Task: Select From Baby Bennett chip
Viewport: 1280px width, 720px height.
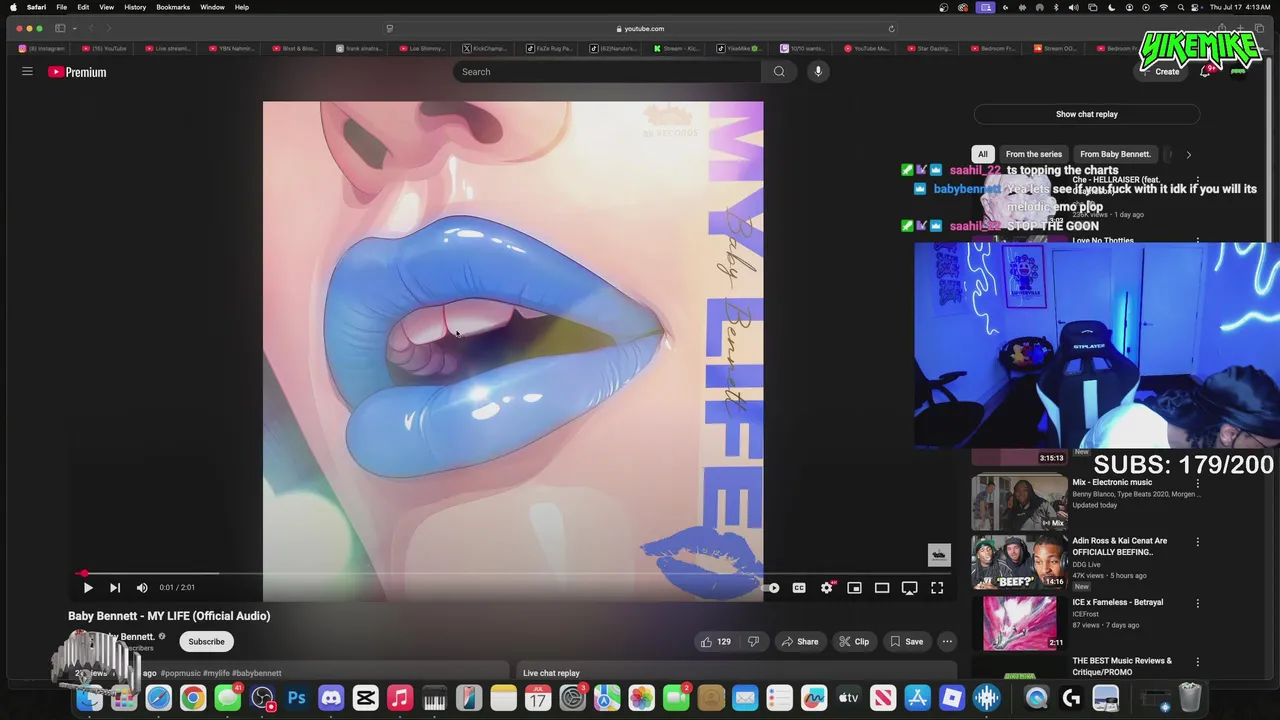Action: coord(1115,154)
